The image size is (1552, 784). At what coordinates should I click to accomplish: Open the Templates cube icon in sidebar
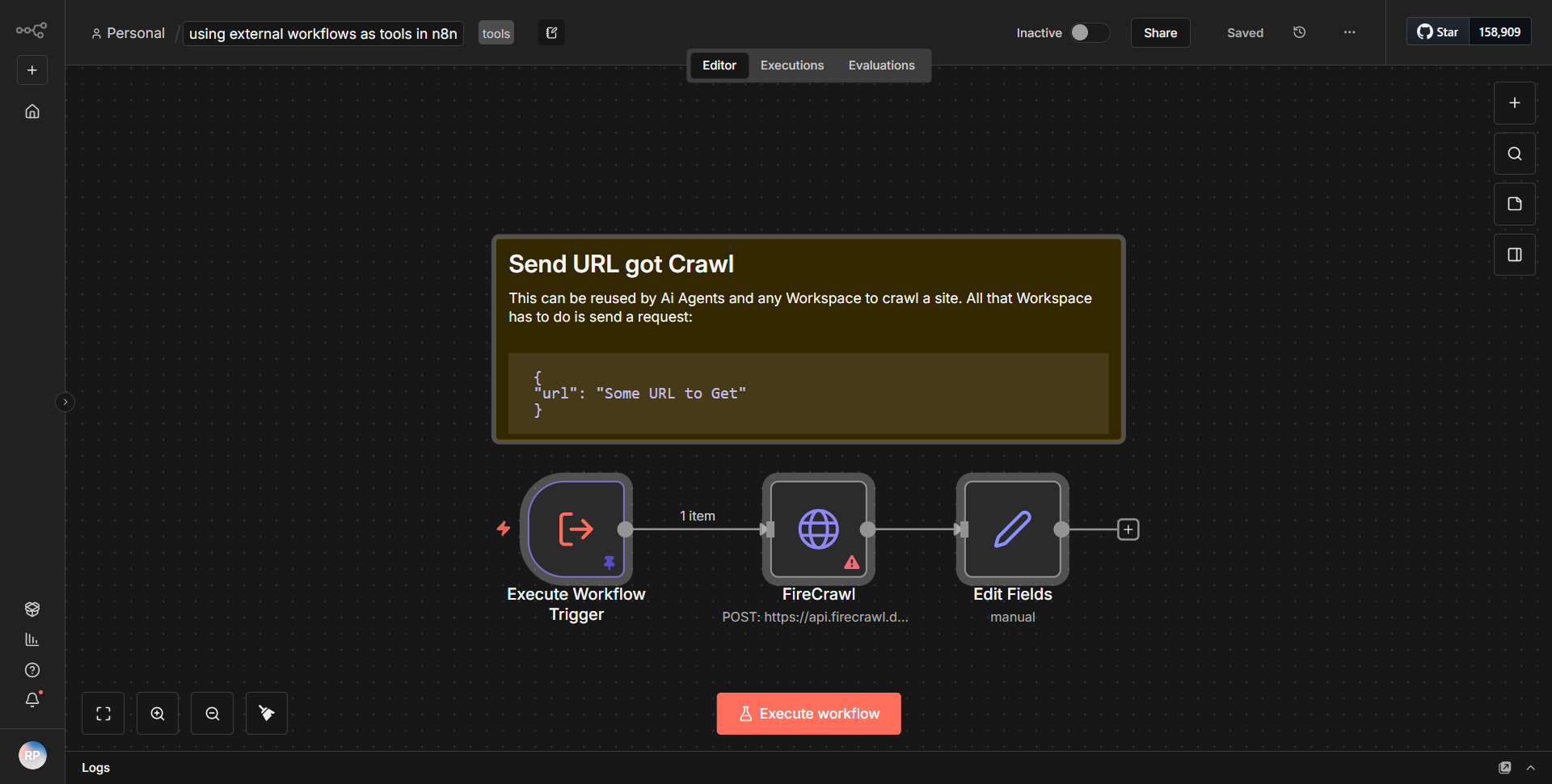tap(32, 609)
